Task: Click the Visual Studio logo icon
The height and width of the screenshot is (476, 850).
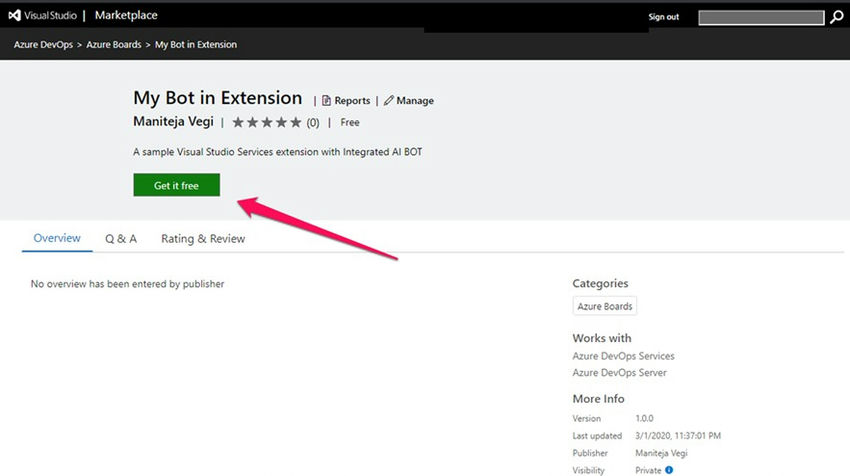Action: point(15,16)
